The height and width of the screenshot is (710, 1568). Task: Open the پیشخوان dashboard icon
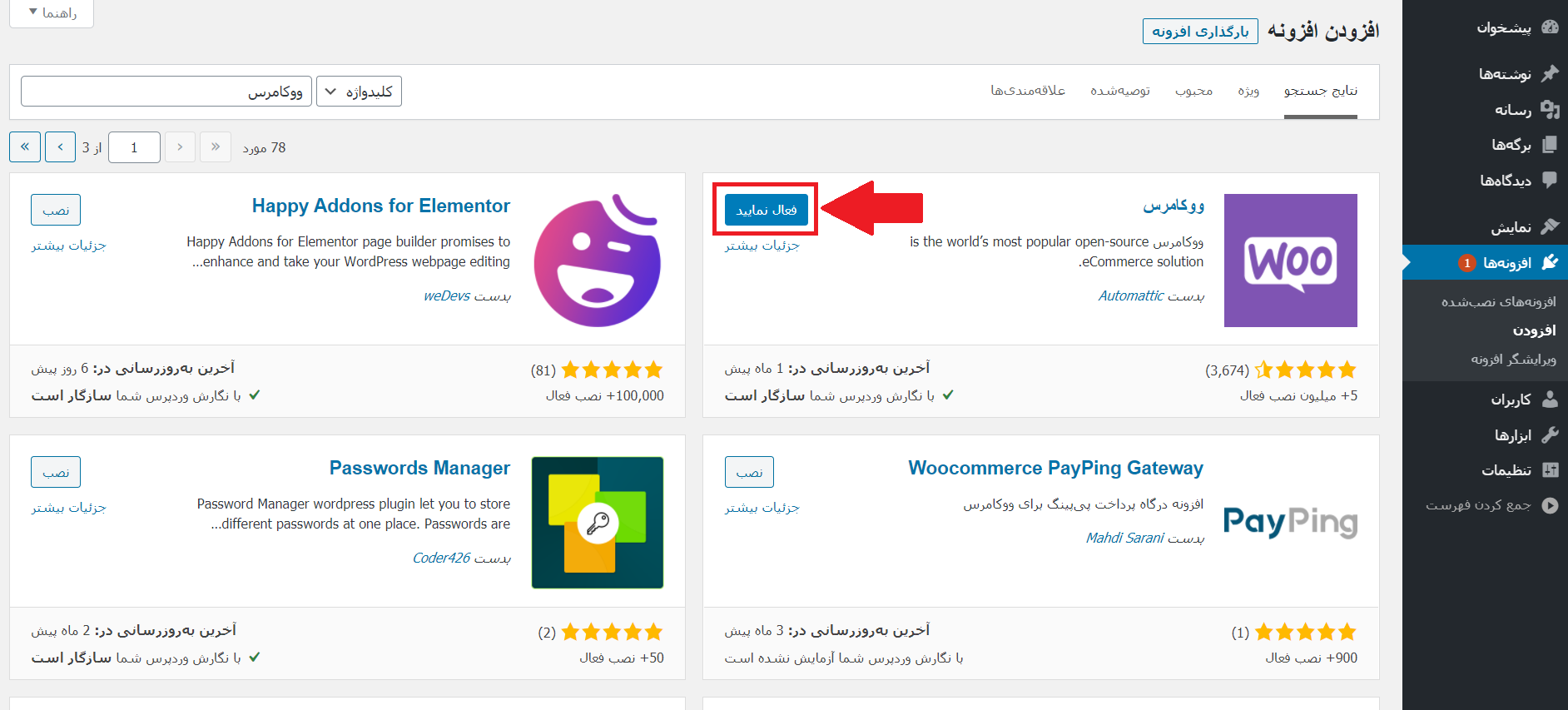(x=1550, y=27)
